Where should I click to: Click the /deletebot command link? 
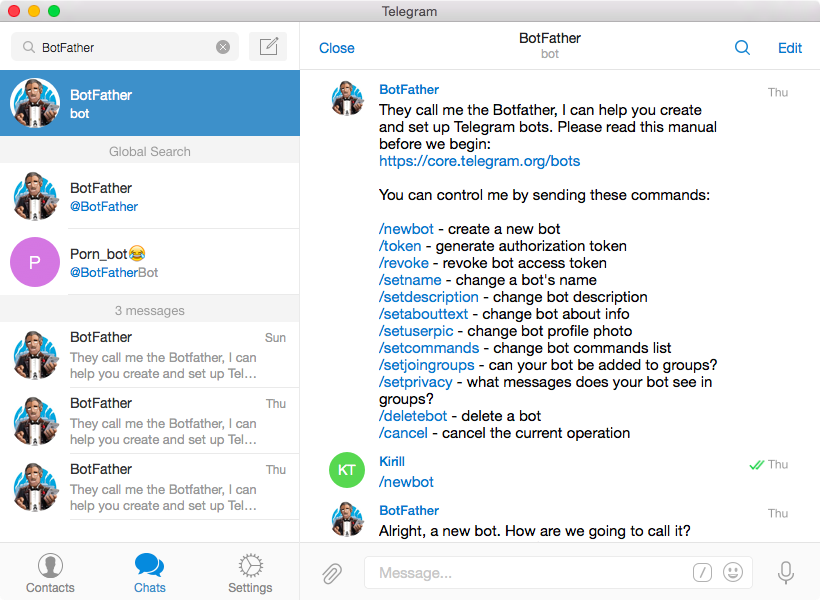[x=413, y=416]
